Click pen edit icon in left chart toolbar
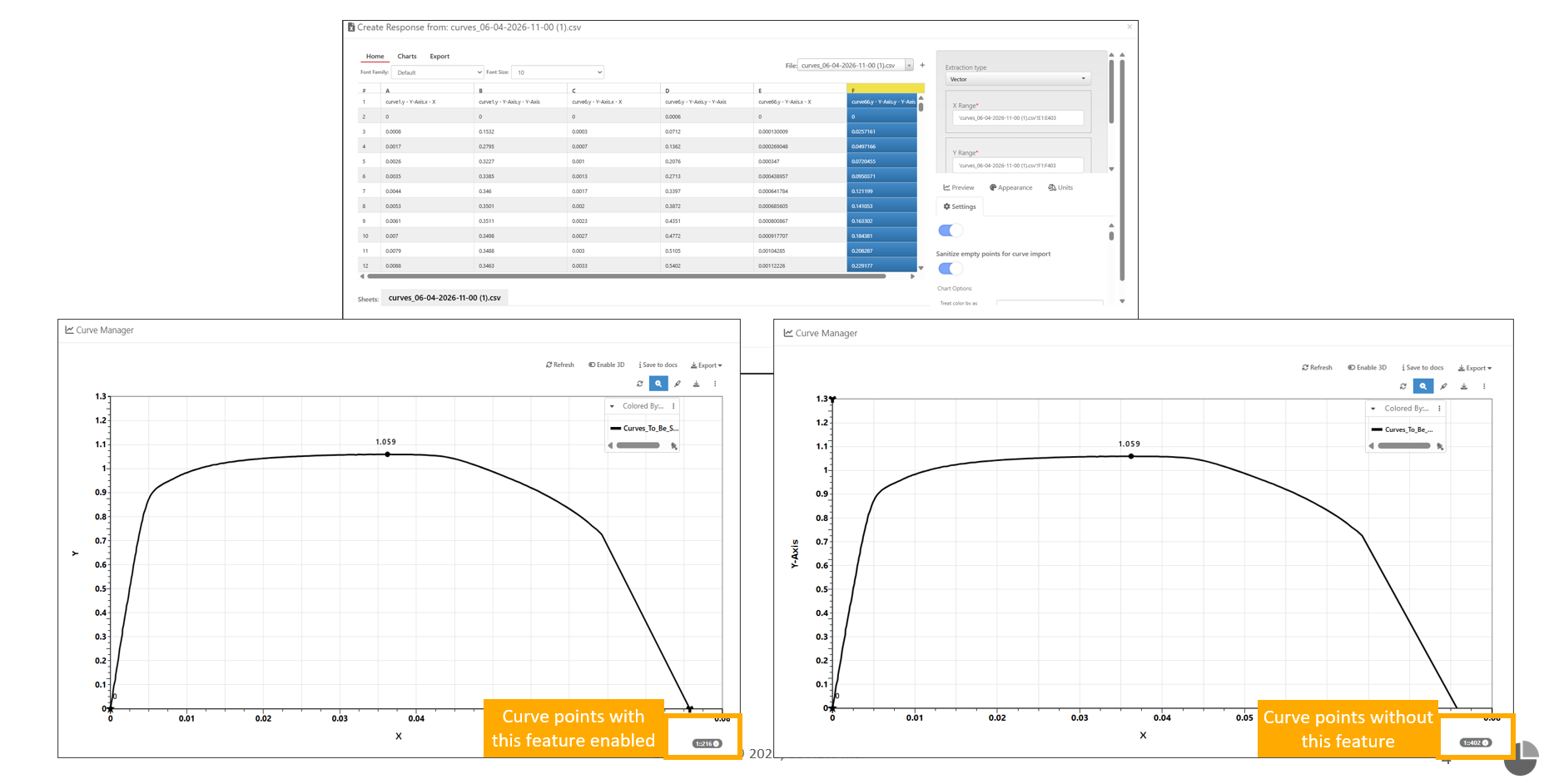The width and height of the screenshot is (1549, 784). [678, 384]
